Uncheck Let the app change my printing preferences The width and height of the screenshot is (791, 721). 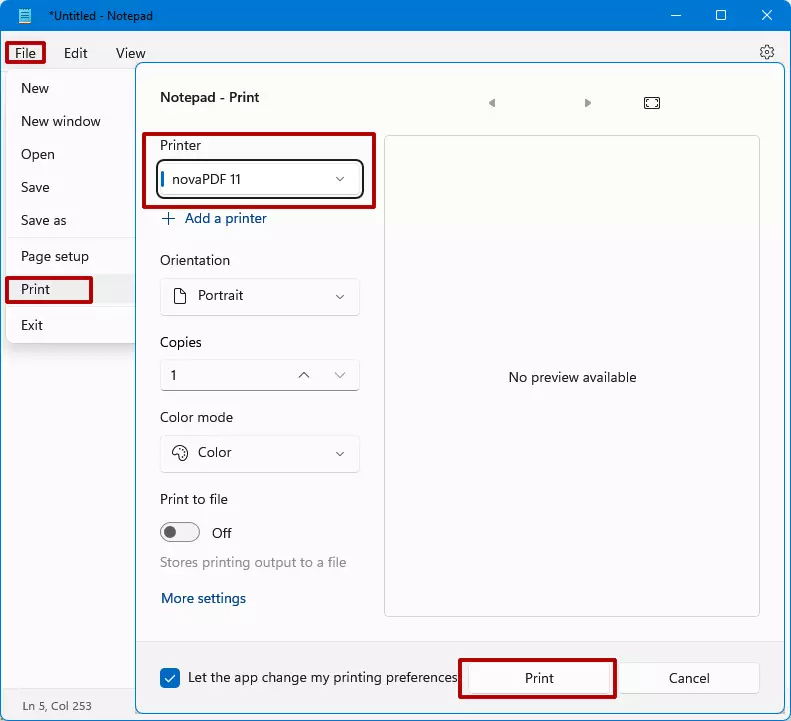click(170, 678)
